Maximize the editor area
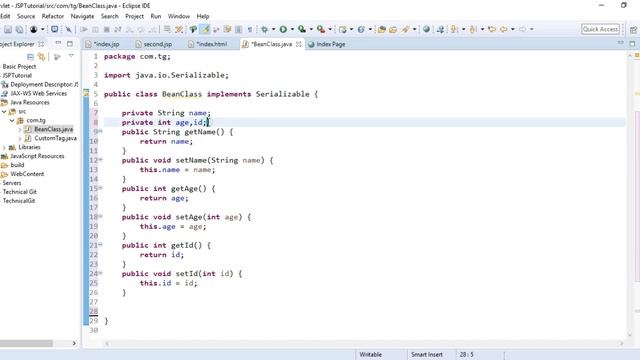Image resolution: width=640 pixels, height=360 pixels. [x=632, y=44]
